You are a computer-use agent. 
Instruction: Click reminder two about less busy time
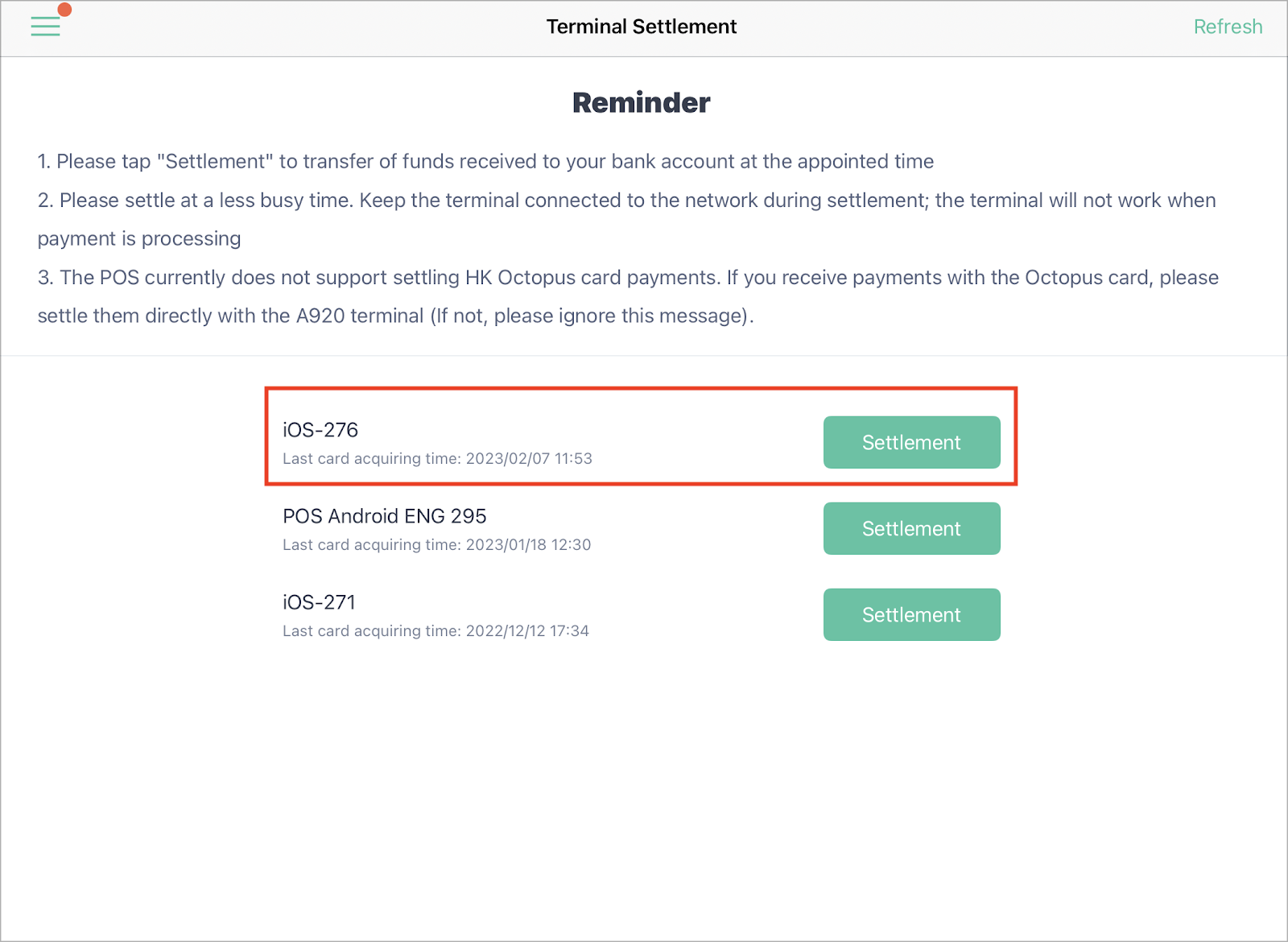(x=627, y=219)
